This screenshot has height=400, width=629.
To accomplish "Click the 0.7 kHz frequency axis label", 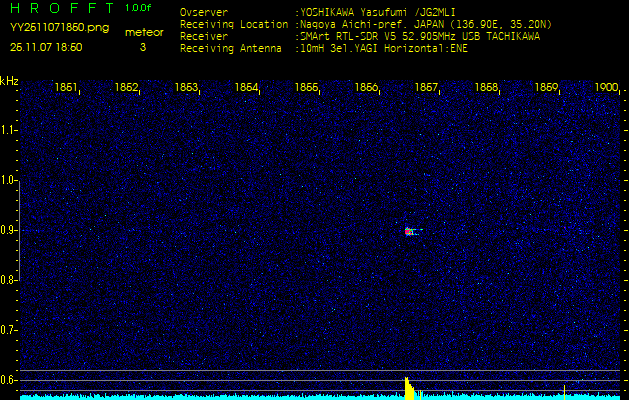I will (9, 330).
